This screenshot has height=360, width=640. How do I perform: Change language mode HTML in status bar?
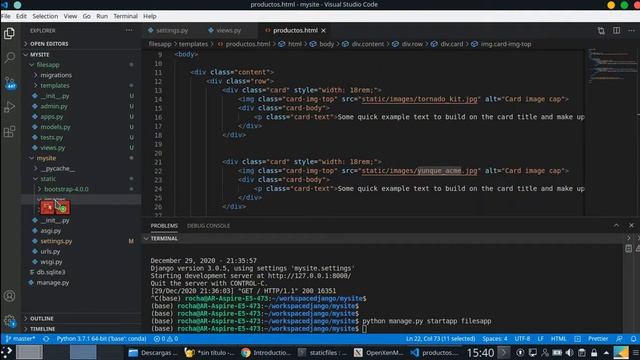tap(558, 339)
